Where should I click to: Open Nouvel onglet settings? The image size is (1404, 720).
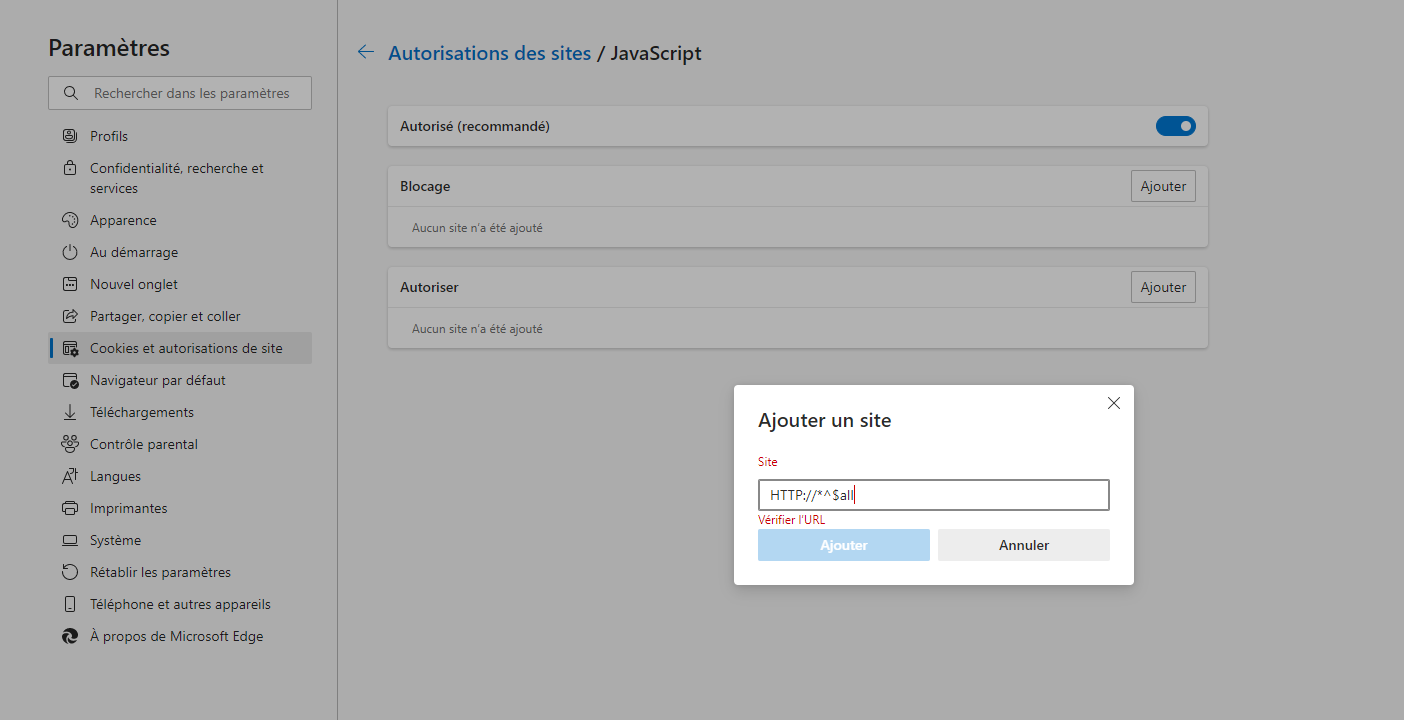pyautogui.click(x=133, y=284)
